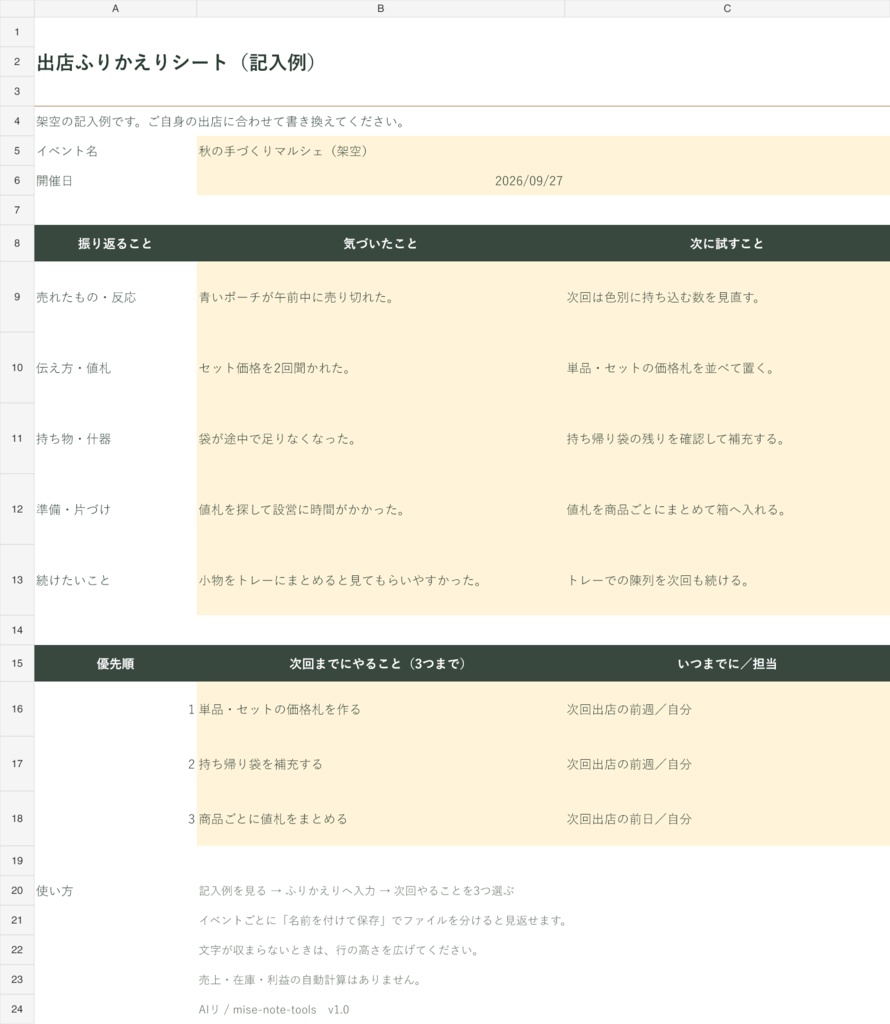Viewport: 890px width, 1024px height.
Task: Click row label 売れたもの・反応
Action: coord(116,297)
